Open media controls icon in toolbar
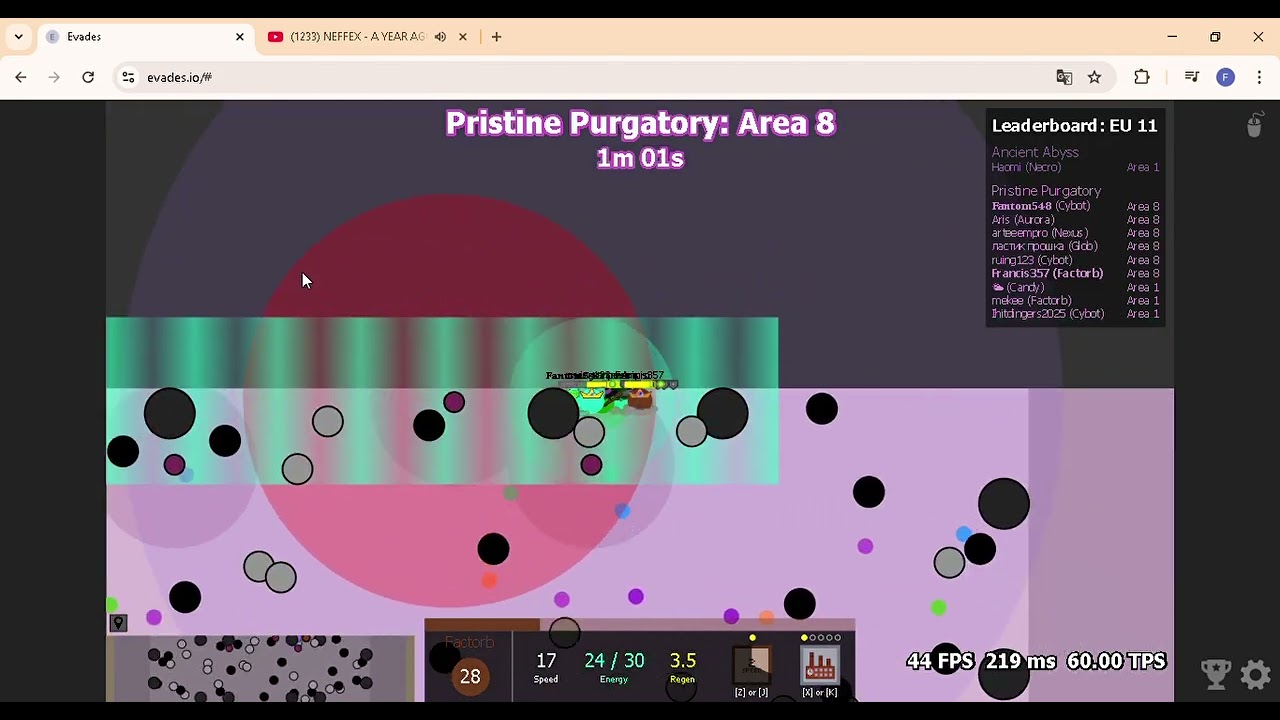The height and width of the screenshot is (720, 1280). 1191,77
